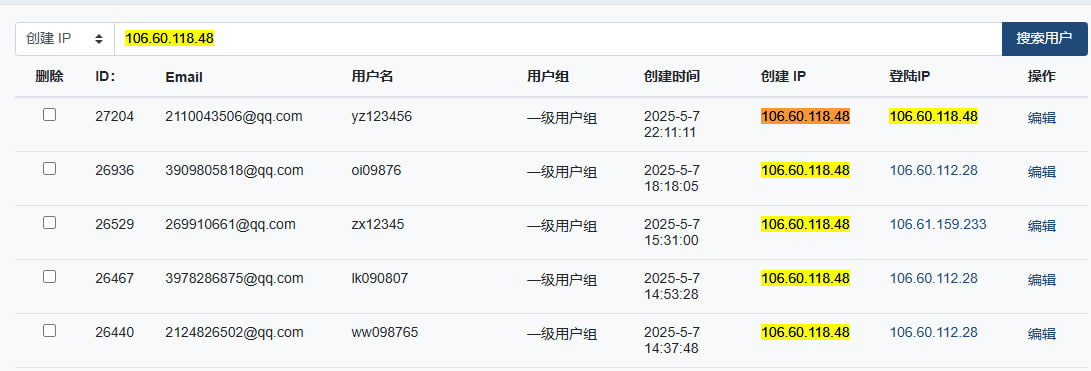
Task: Click the highlighted 登陆IP 106.60.118.48 for yz123456
Action: point(934,116)
